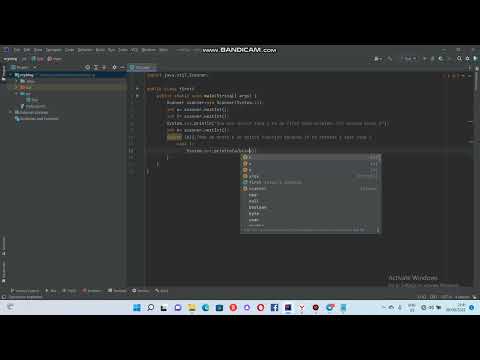The height and width of the screenshot is (360, 480).
Task: Toggle the Structure tool window side tab
Action: click(4, 247)
